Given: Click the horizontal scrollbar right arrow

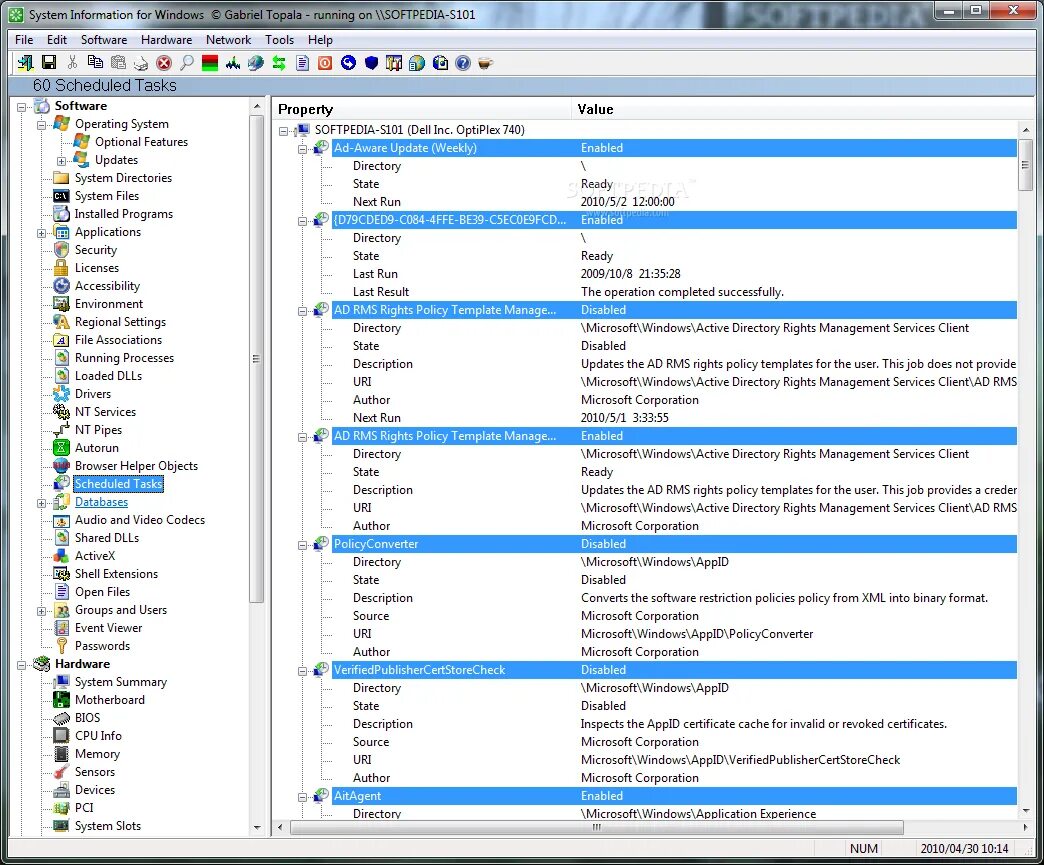Looking at the screenshot, I should point(1025,827).
